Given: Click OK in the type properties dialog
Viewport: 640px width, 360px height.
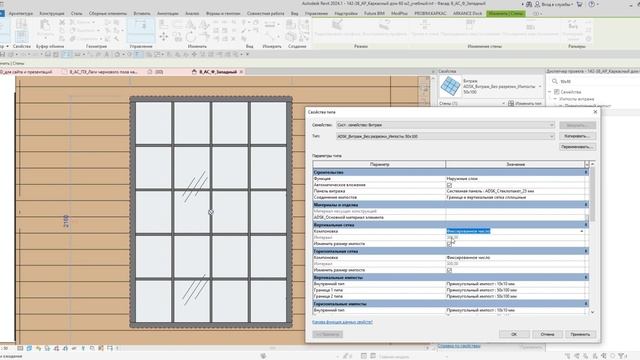Looking at the screenshot, I should [x=514, y=334].
